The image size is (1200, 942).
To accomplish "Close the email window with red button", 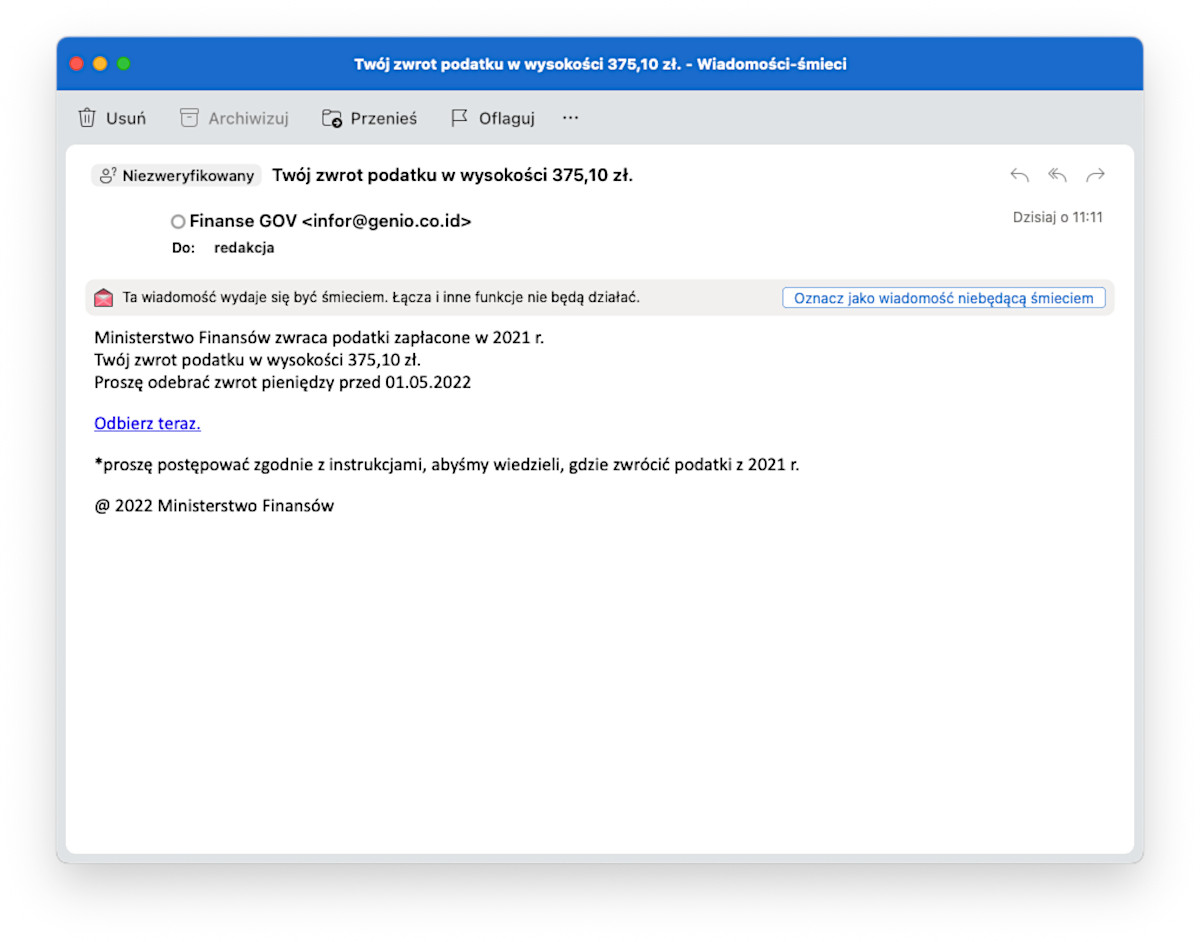I will (77, 64).
